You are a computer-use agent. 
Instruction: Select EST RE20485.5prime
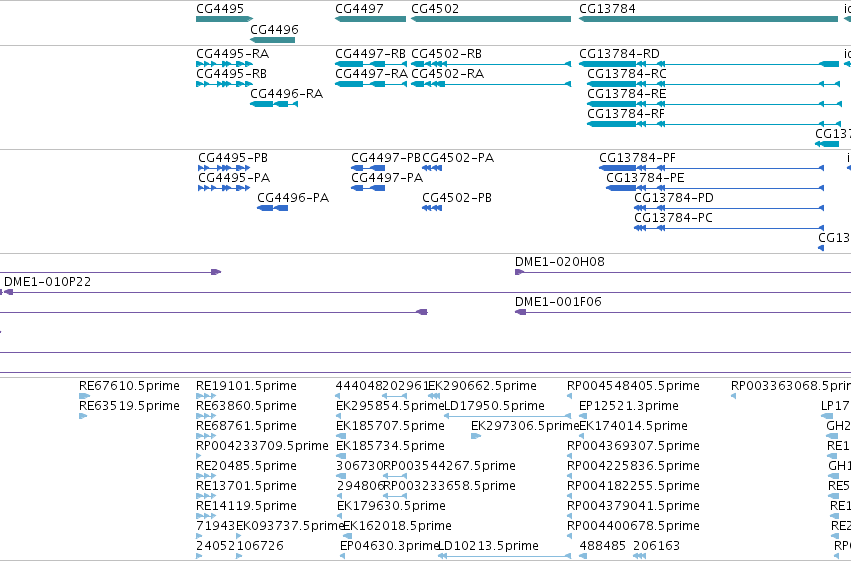coord(206,476)
